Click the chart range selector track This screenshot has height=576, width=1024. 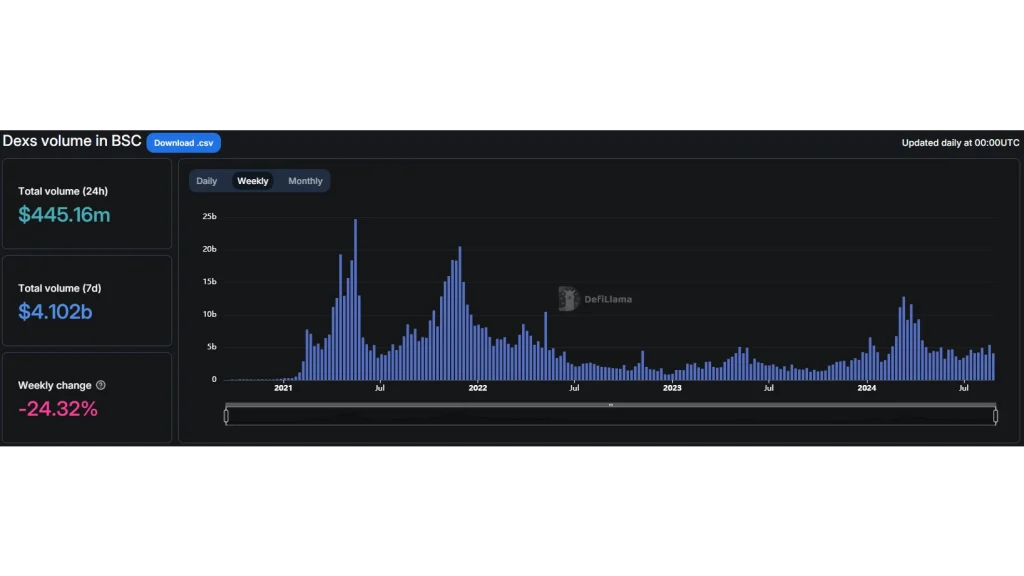point(611,415)
